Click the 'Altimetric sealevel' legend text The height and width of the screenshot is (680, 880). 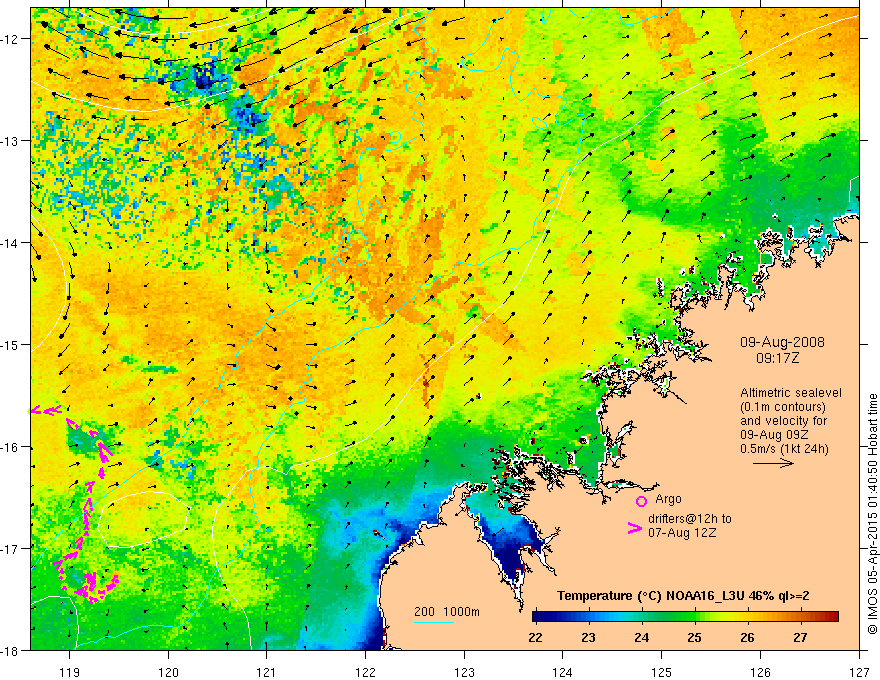pyautogui.click(x=791, y=393)
